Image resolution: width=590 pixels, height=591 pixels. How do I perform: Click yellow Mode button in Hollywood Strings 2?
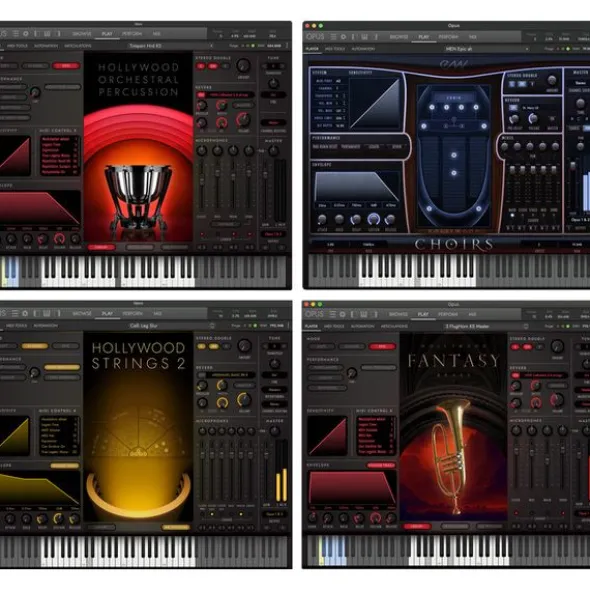35,346
